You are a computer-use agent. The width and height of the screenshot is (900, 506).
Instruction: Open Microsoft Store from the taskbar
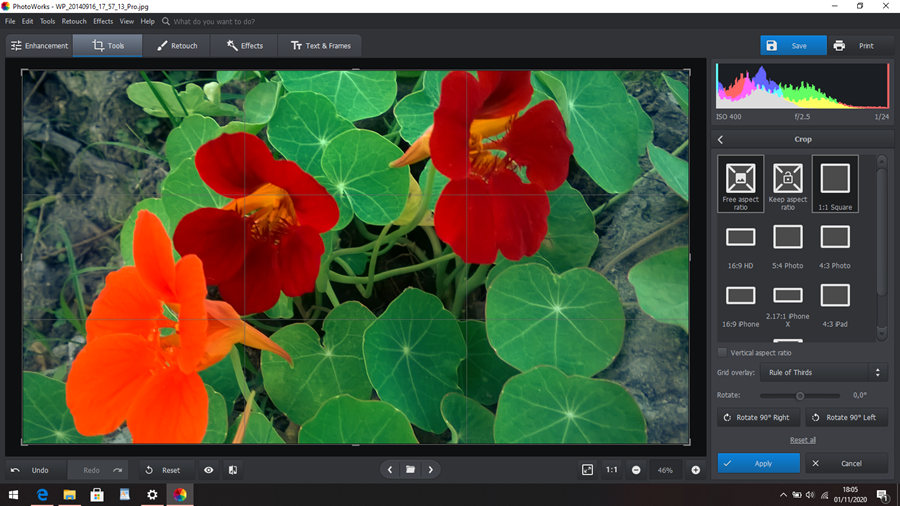coord(97,495)
